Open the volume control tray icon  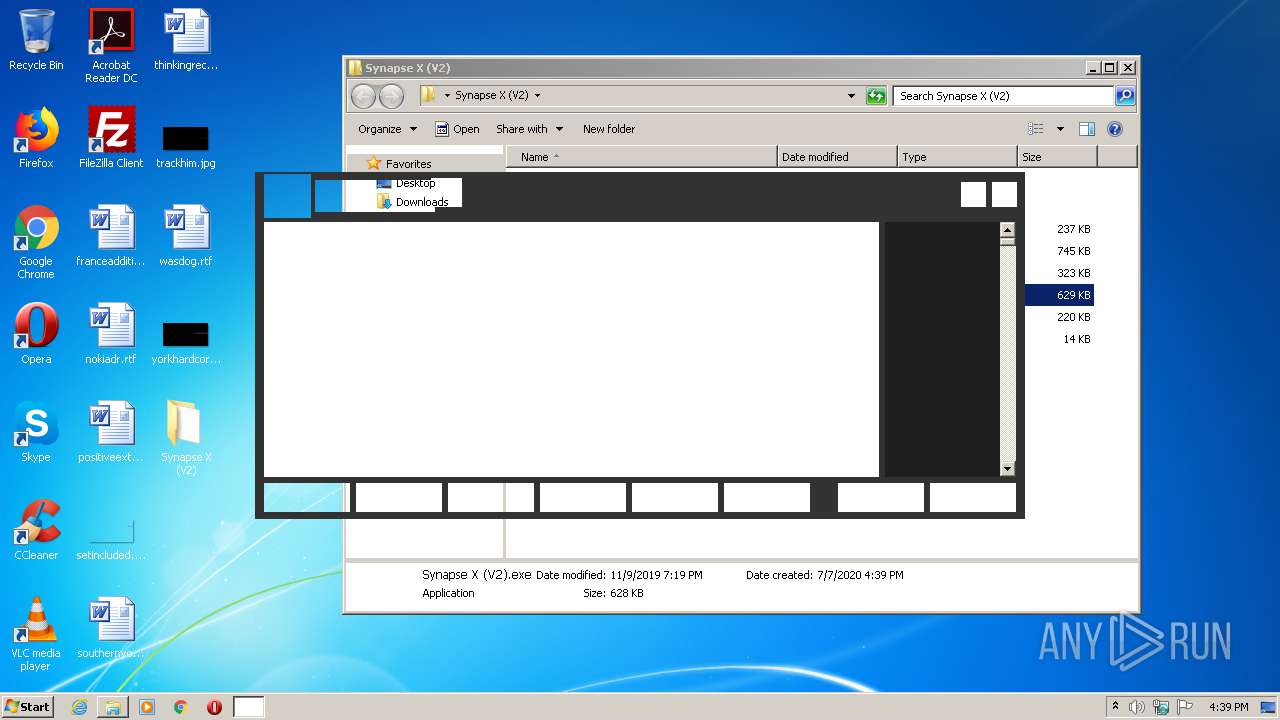coord(1137,707)
